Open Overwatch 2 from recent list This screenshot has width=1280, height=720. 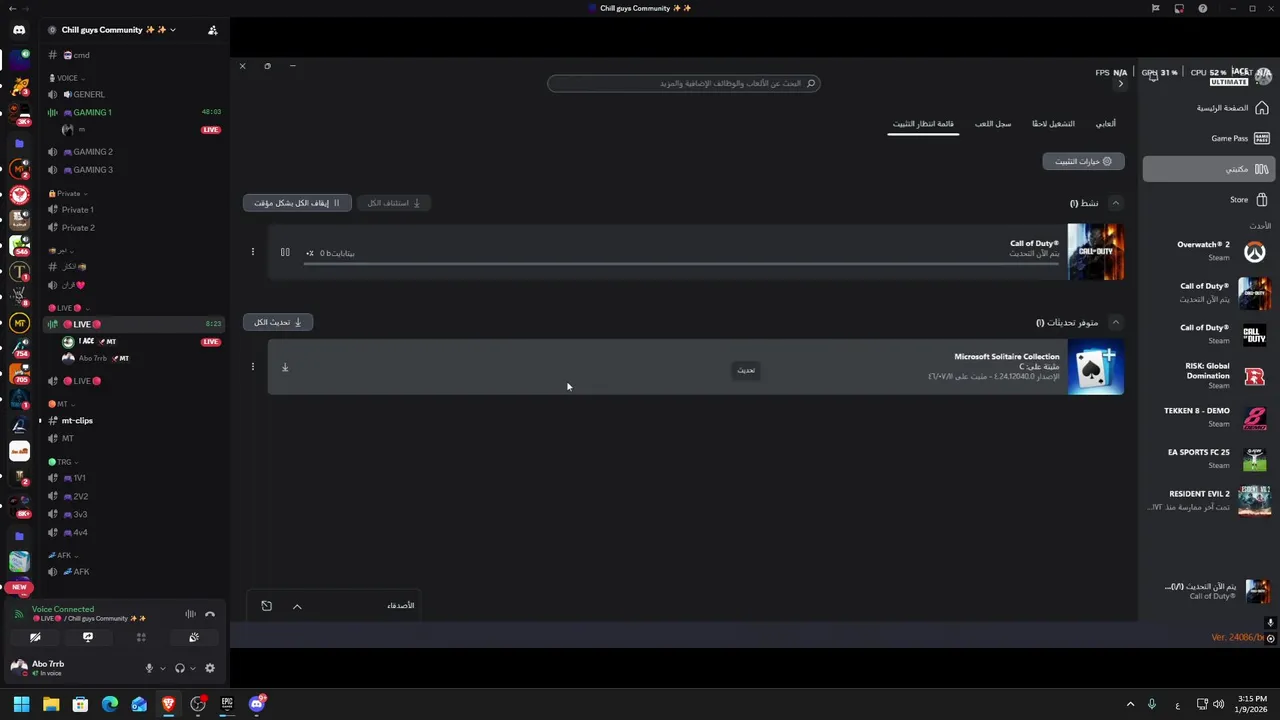click(1207, 250)
